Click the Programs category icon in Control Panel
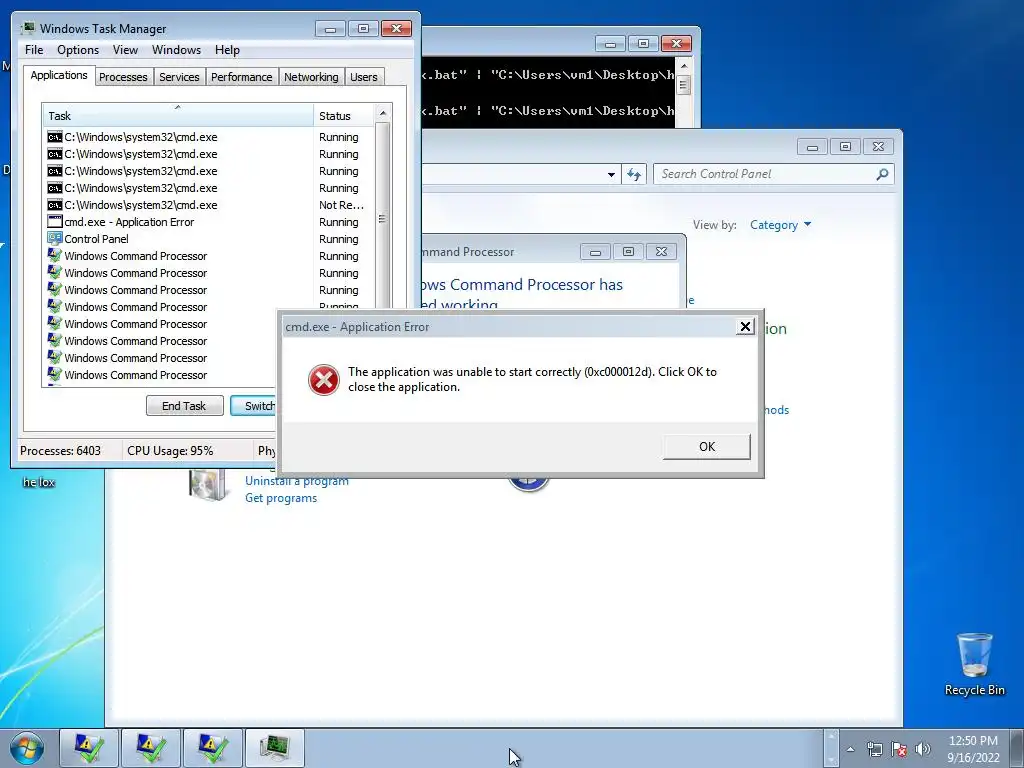 [x=207, y=485]
